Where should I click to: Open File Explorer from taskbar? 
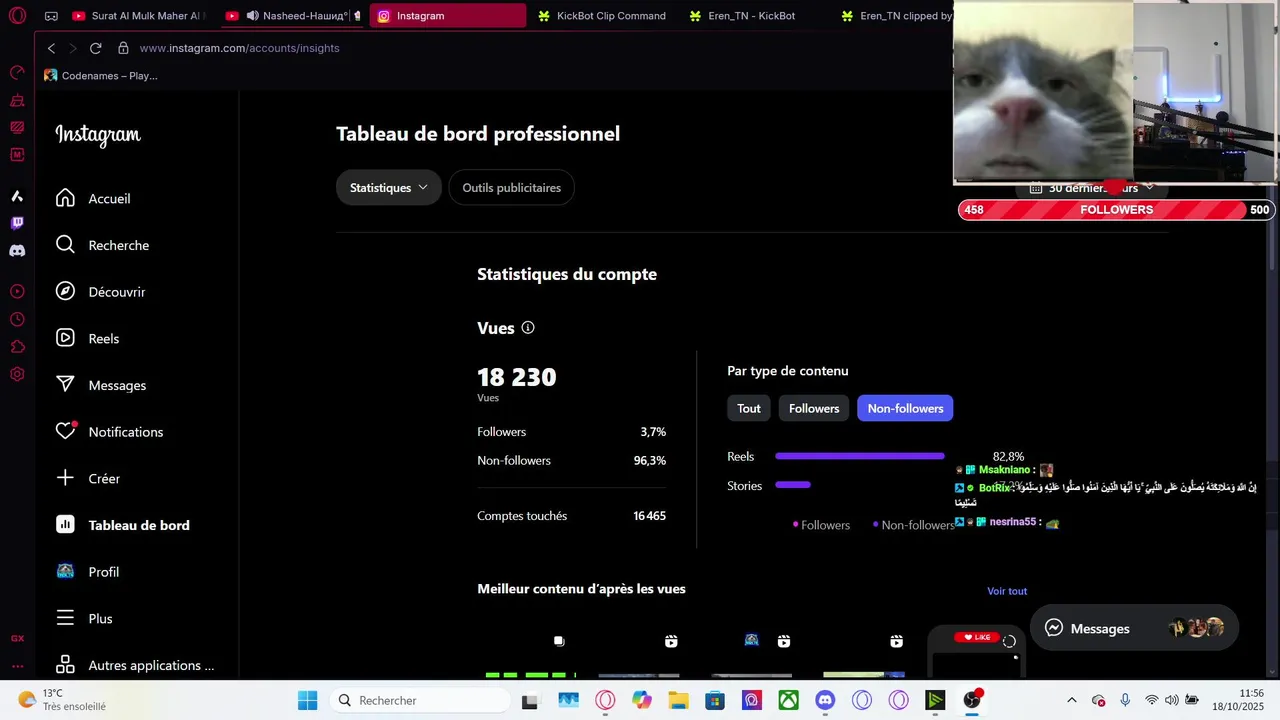(678, 700)
